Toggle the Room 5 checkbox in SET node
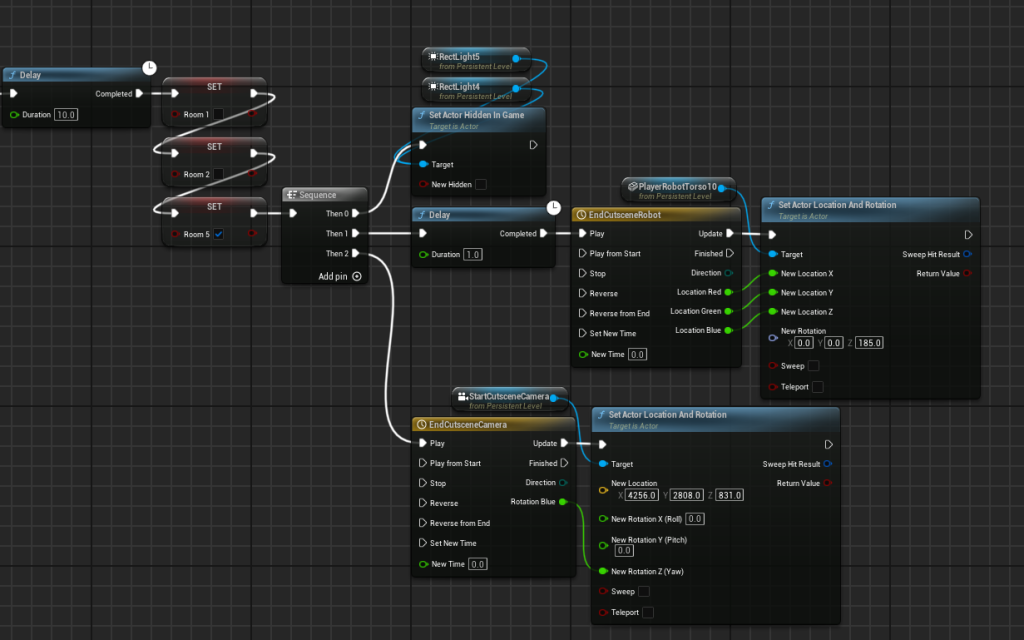 coord(218,234)
